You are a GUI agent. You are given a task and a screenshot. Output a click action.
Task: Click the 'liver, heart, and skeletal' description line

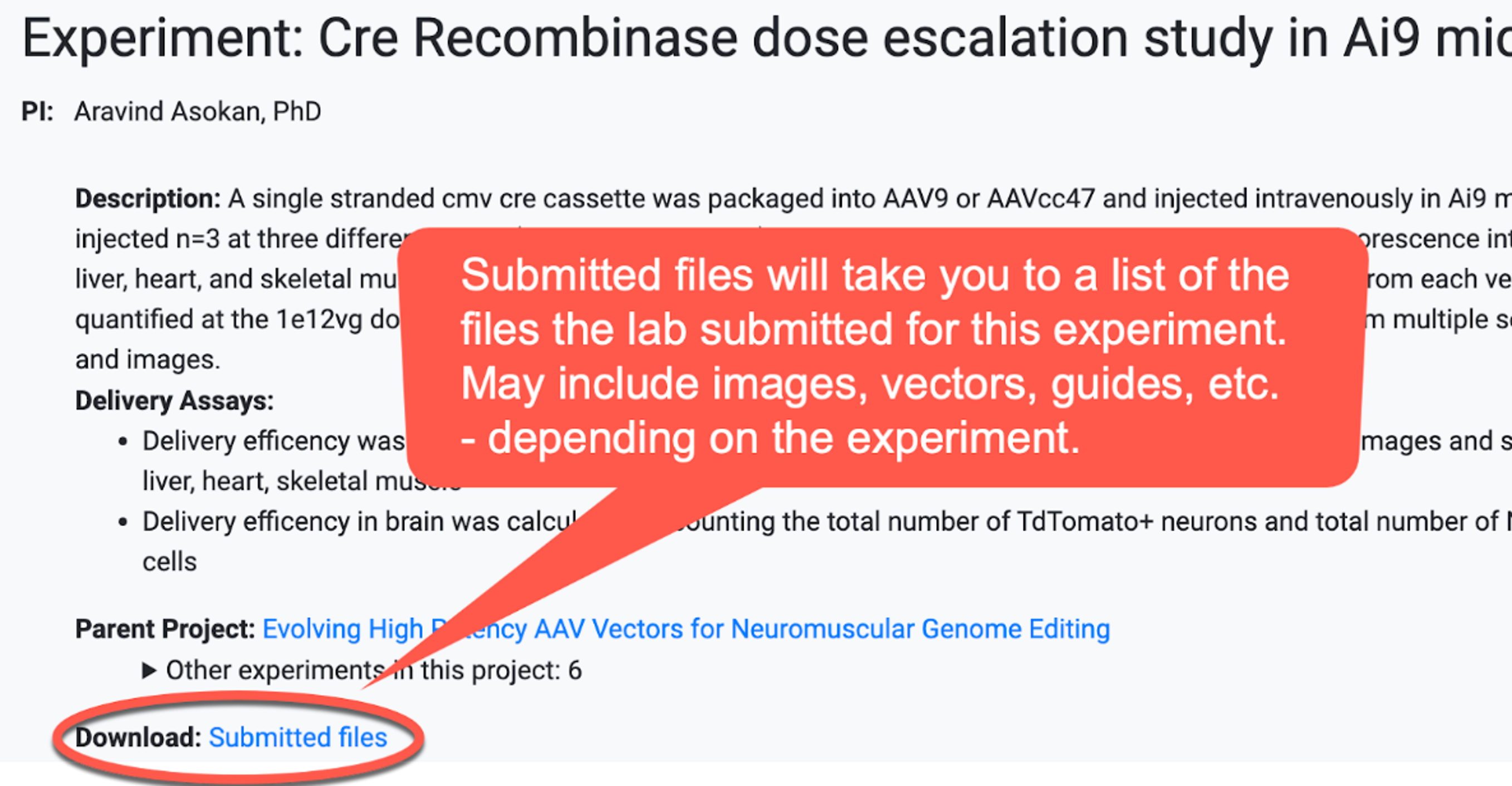[x=236, y=279]
